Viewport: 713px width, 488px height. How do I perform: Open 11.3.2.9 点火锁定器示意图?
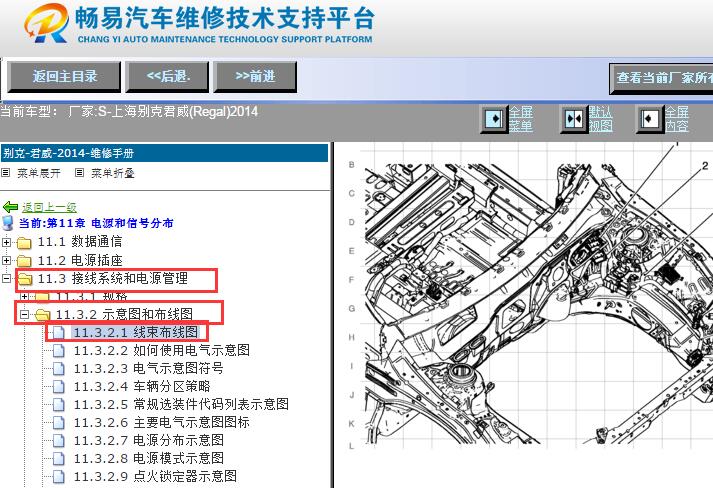155,476
